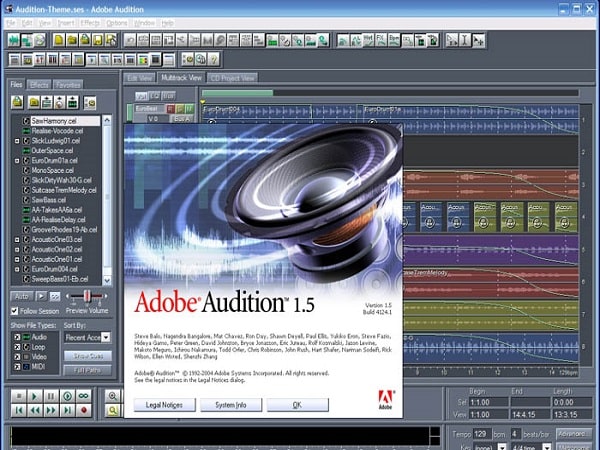Expand the AcousticOne01.cel file entry
Image resolution: width=600 pixels, height=450 pixels.
point(17,259)
